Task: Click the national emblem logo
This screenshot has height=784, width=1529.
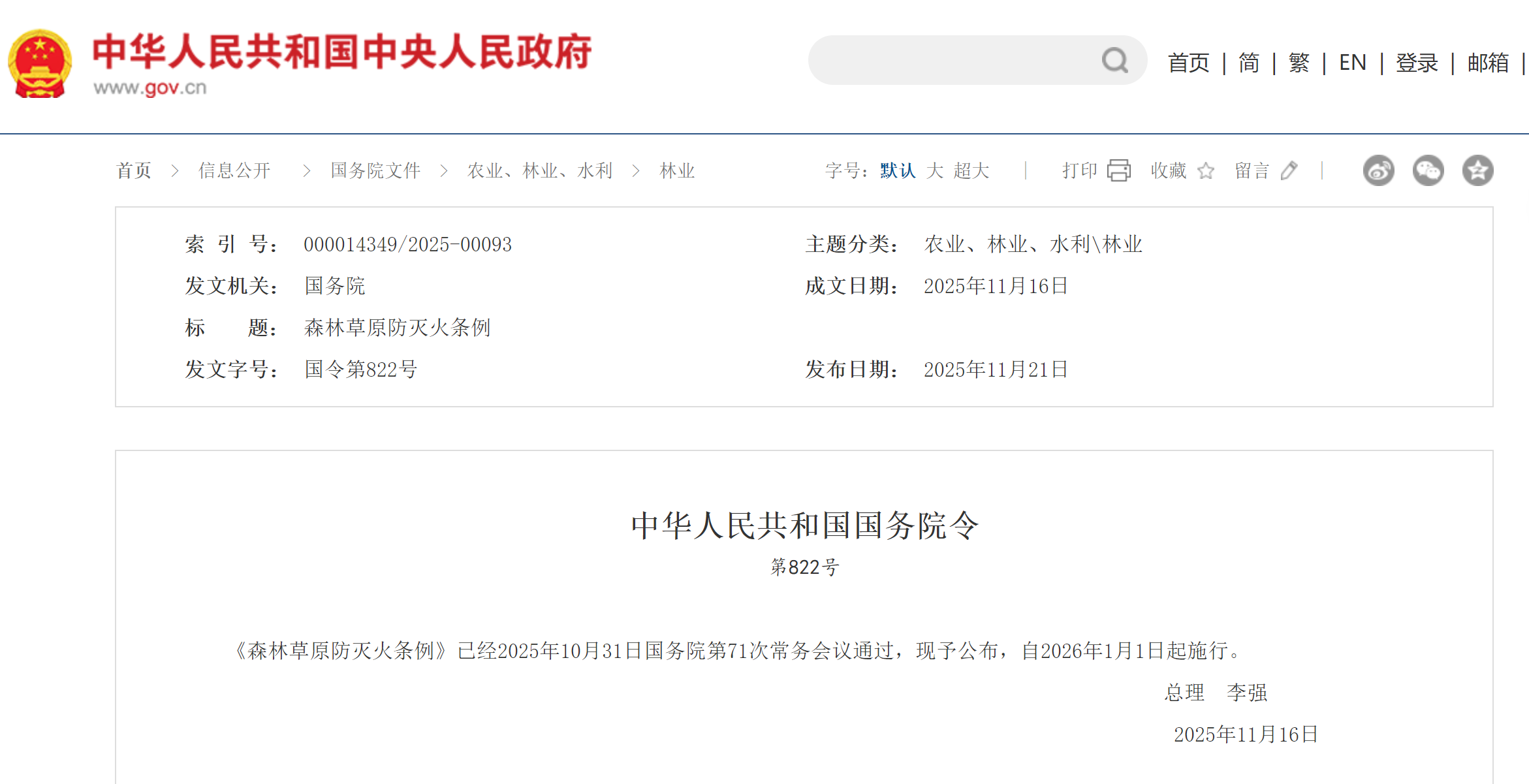Action: pyautogui.click(x=40, y=63)
